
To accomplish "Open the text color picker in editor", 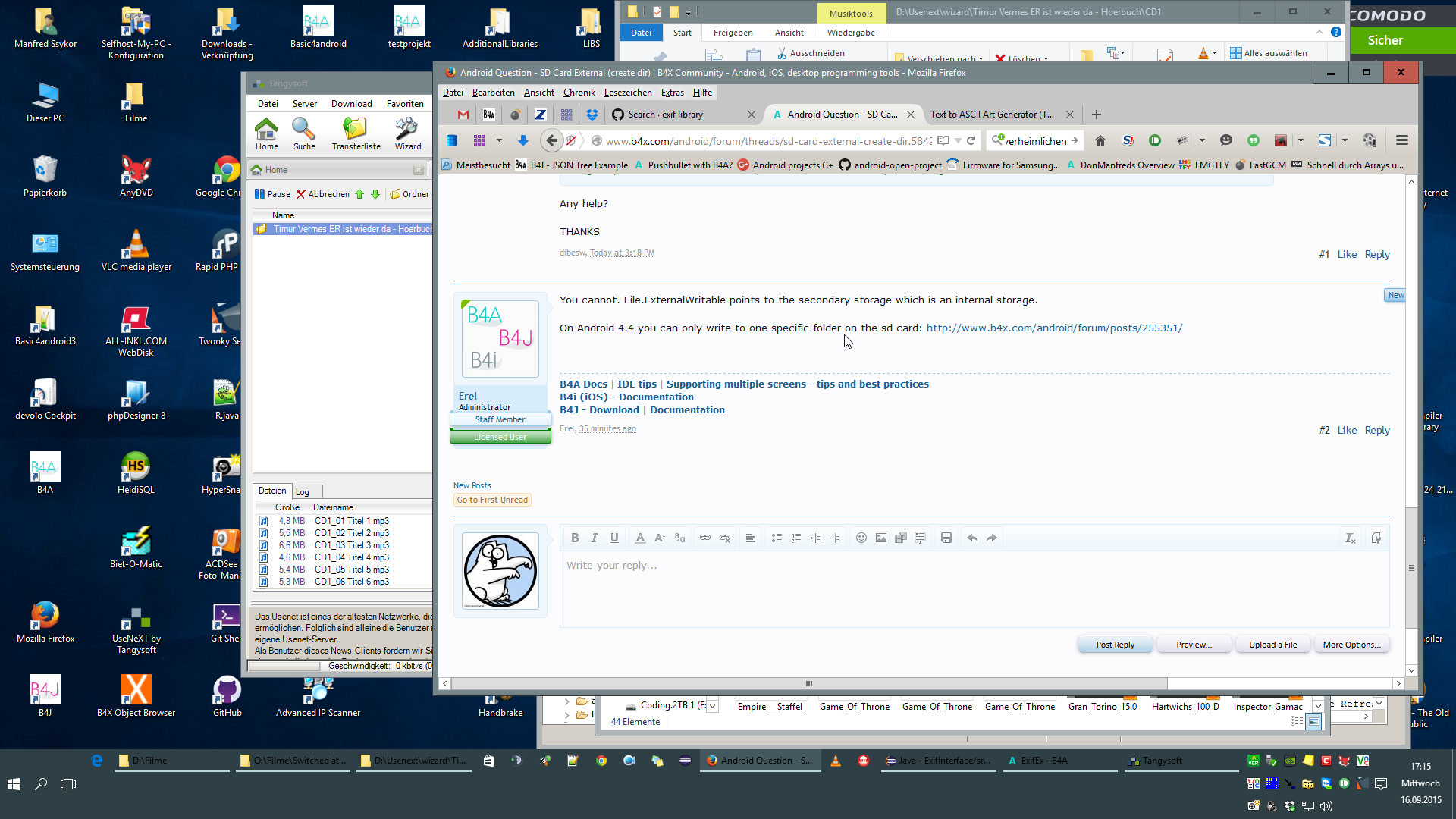I will pyautogui.click(x=640, y=538).
